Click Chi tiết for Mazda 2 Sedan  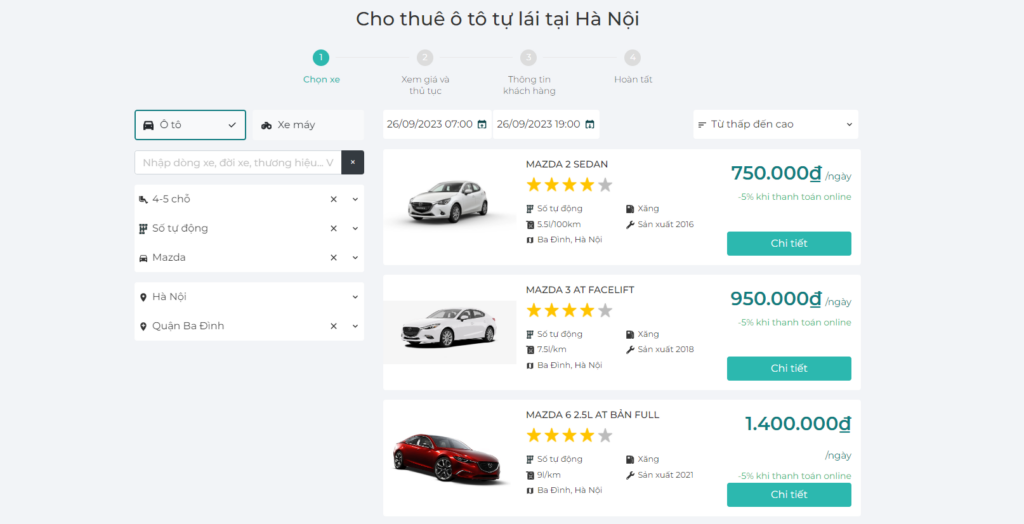[x=788, y=243]
